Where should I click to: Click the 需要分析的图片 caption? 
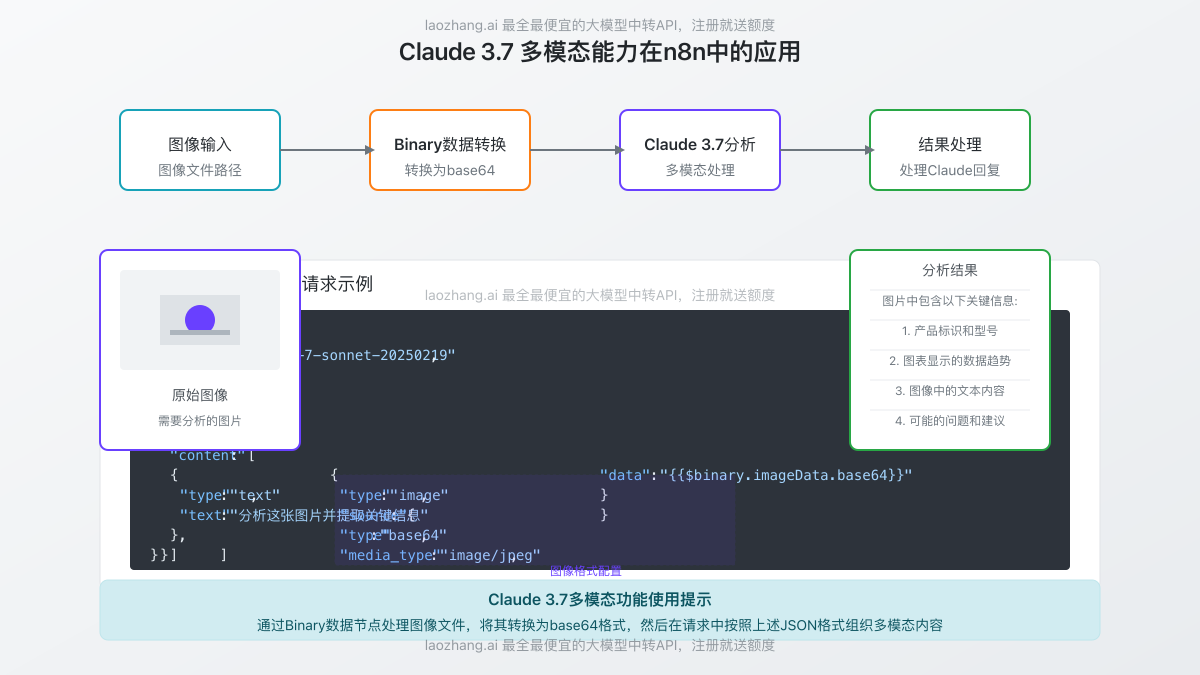tap(200, 421)
